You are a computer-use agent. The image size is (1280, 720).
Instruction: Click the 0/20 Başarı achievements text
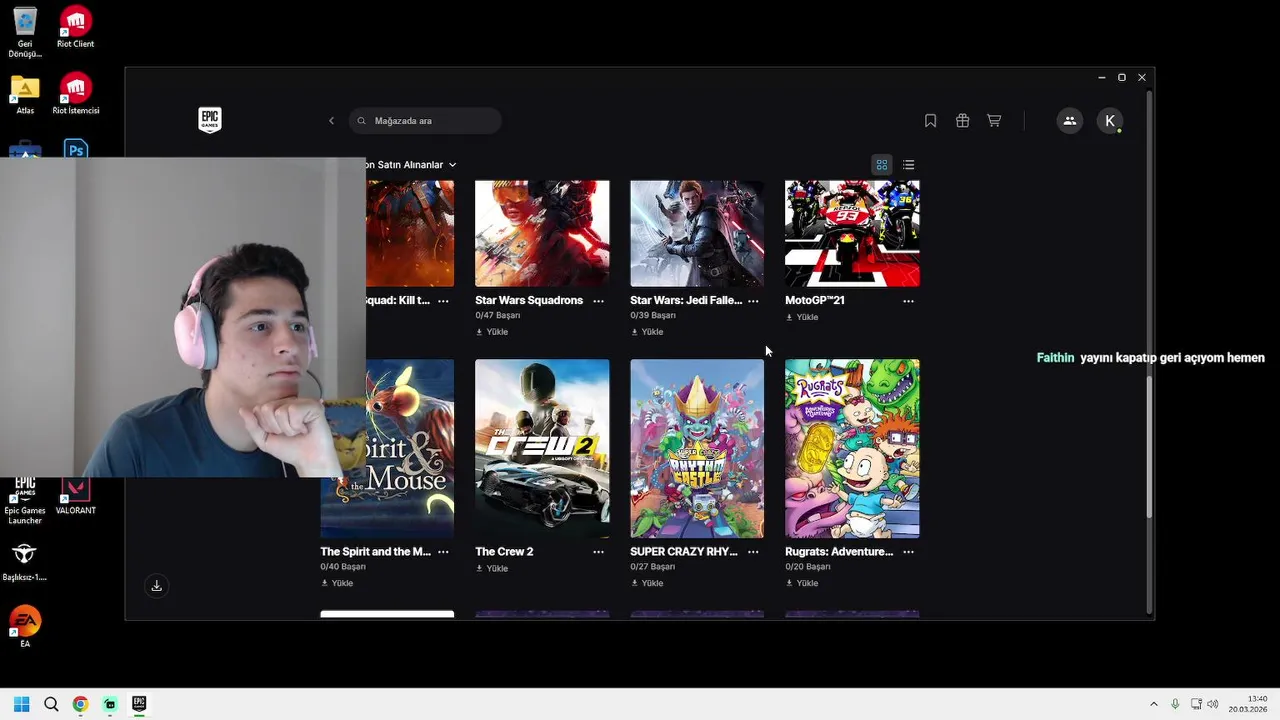tap(808, 567)
